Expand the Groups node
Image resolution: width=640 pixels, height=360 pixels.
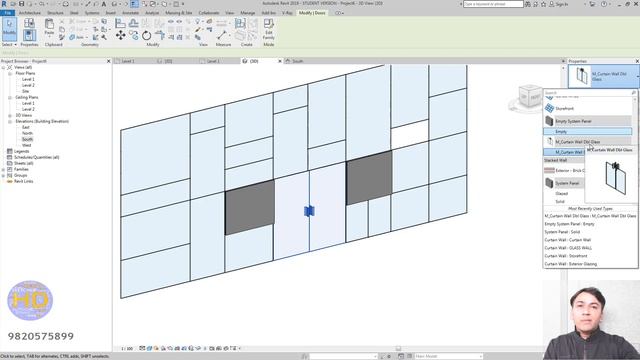click(3, 176)
